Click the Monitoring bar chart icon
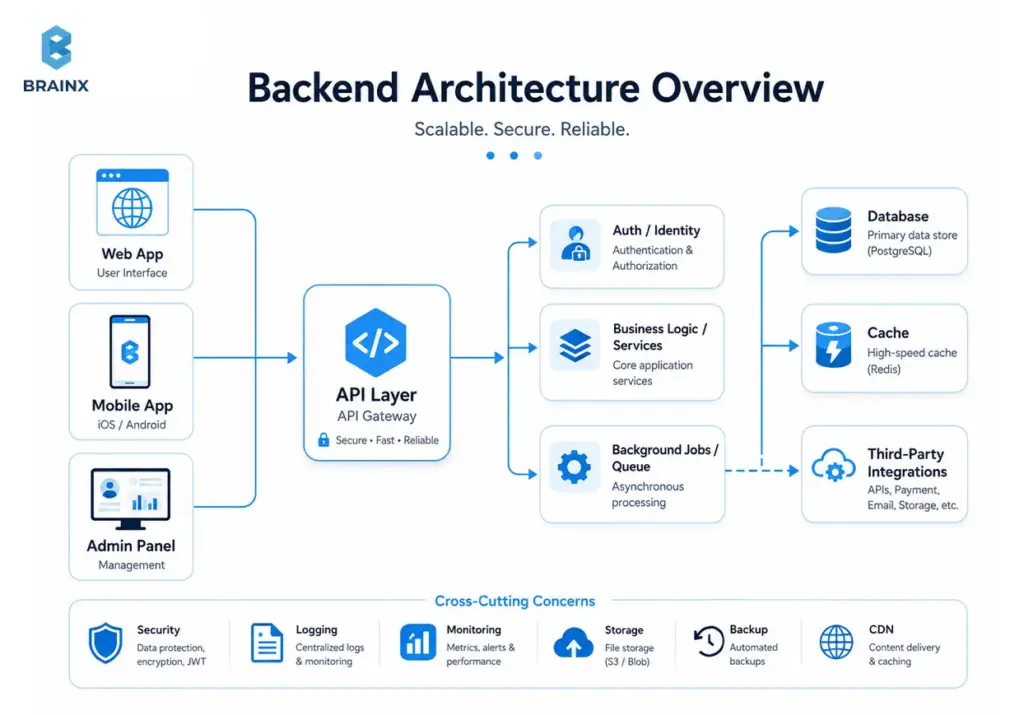Image resolution: width=1024 pixels, height=715 pixels. 418,642
